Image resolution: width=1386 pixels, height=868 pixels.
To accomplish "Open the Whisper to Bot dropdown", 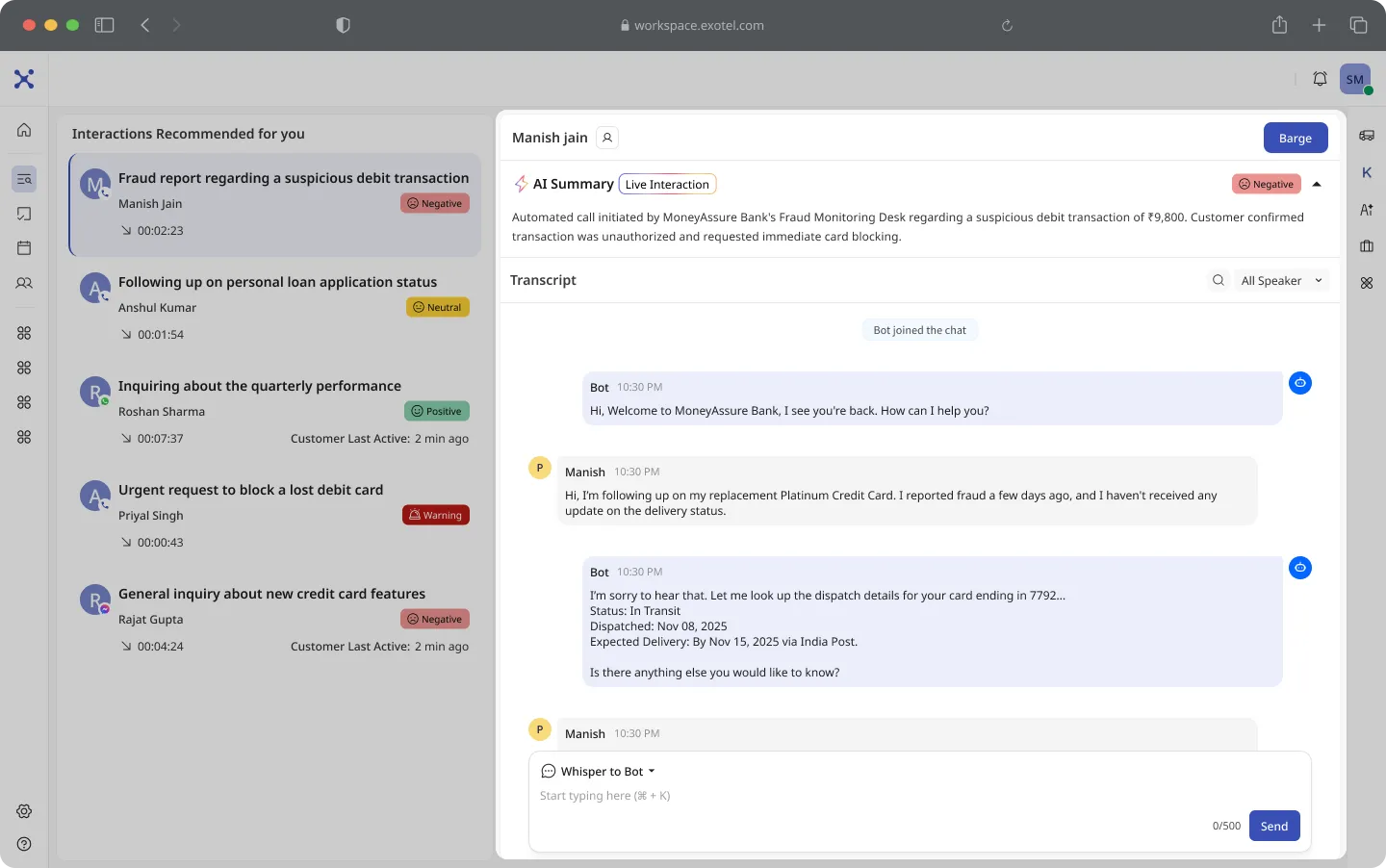I will coord(599,771).
